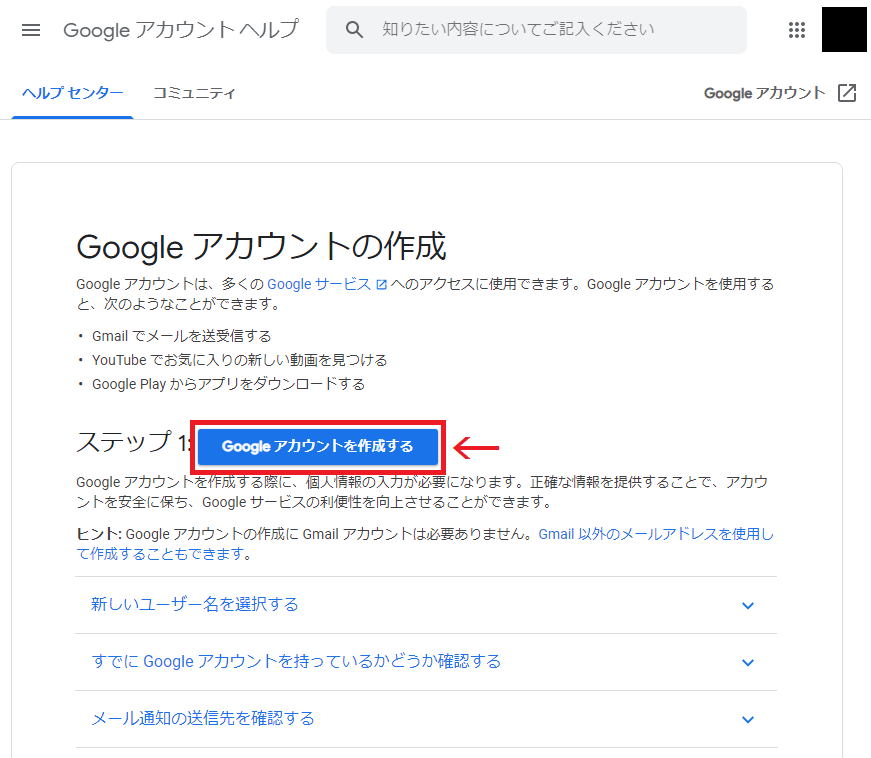Screen dimensions: 871x758
Task: Click the Google アカウント ヘルプ title
Action: (181, 30)
